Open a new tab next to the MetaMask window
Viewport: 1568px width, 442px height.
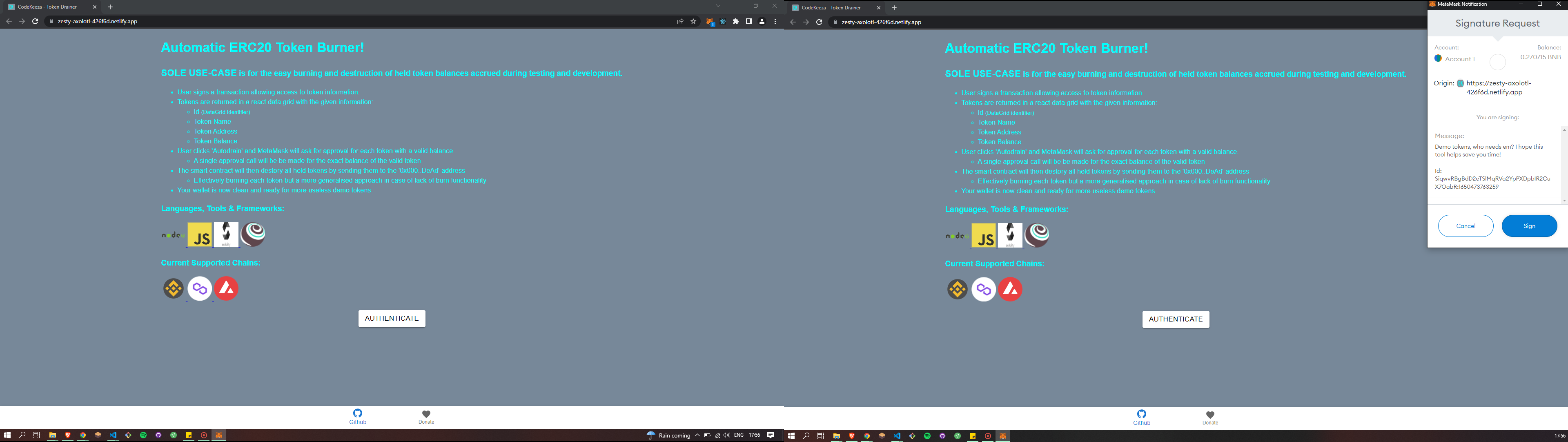(x=894, y=8)
